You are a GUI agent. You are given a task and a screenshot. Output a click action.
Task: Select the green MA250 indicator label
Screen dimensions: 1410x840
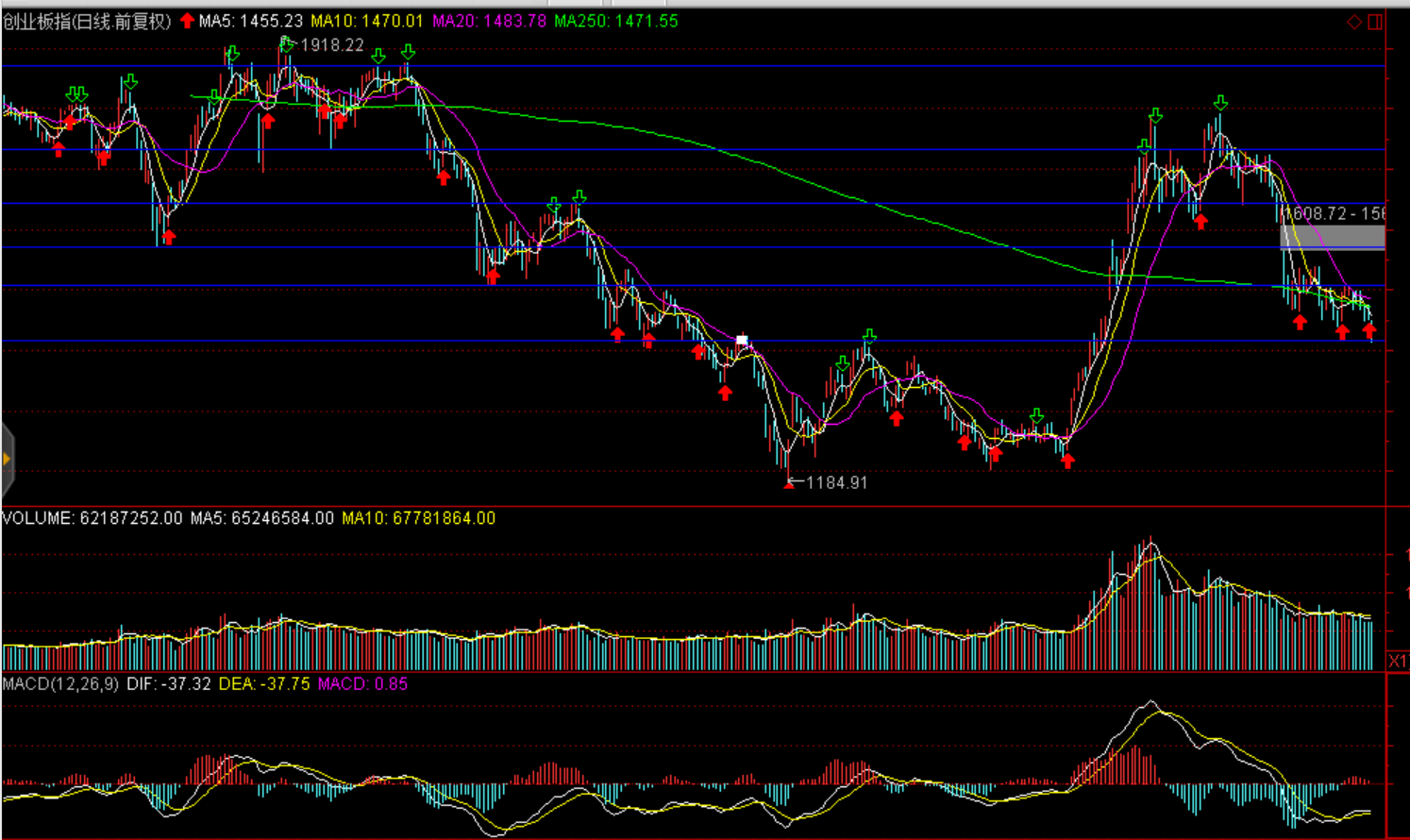click(x=616, y=21)
